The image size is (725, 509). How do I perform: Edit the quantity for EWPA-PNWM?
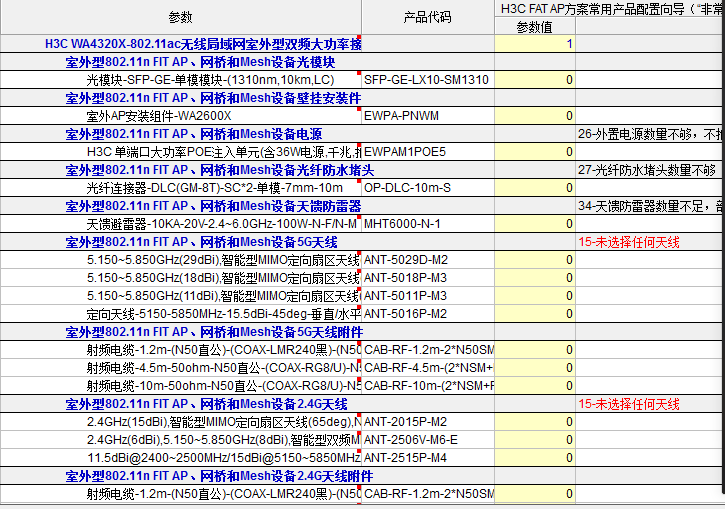[x=535, y=116]
